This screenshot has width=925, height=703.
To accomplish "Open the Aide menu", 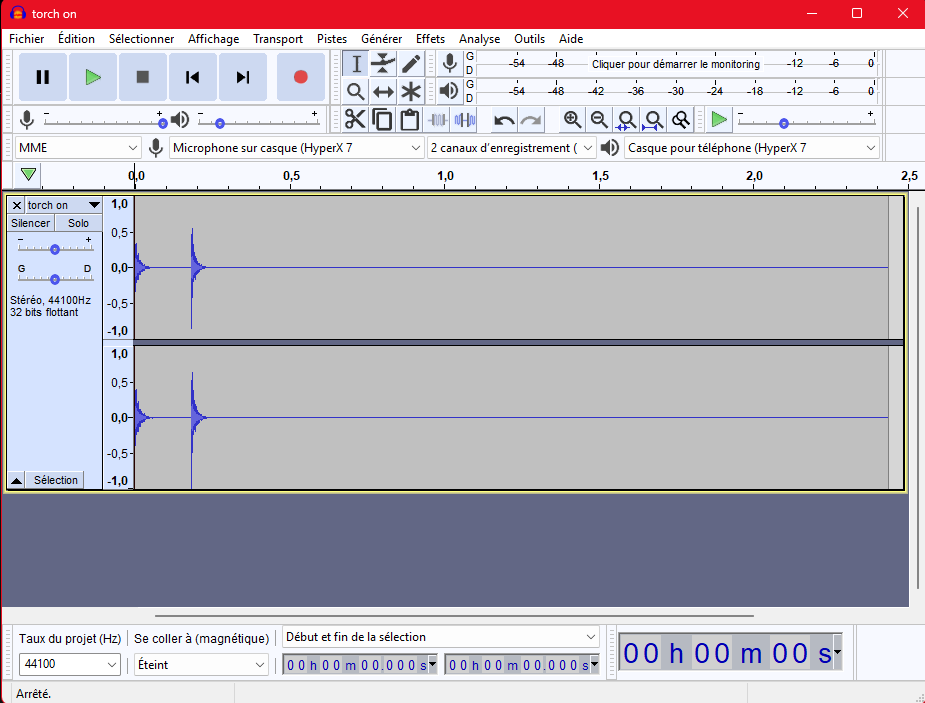I will (x=571, y=39).
